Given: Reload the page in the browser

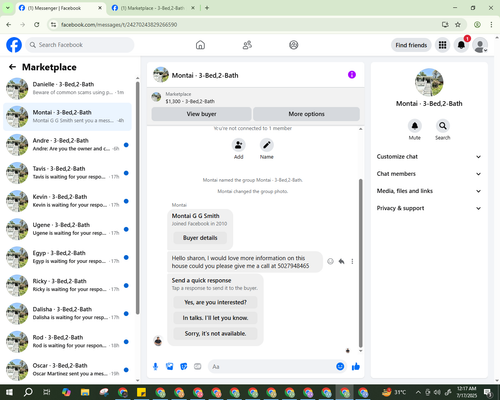Looking at the screenshot, I should [37, 25].
